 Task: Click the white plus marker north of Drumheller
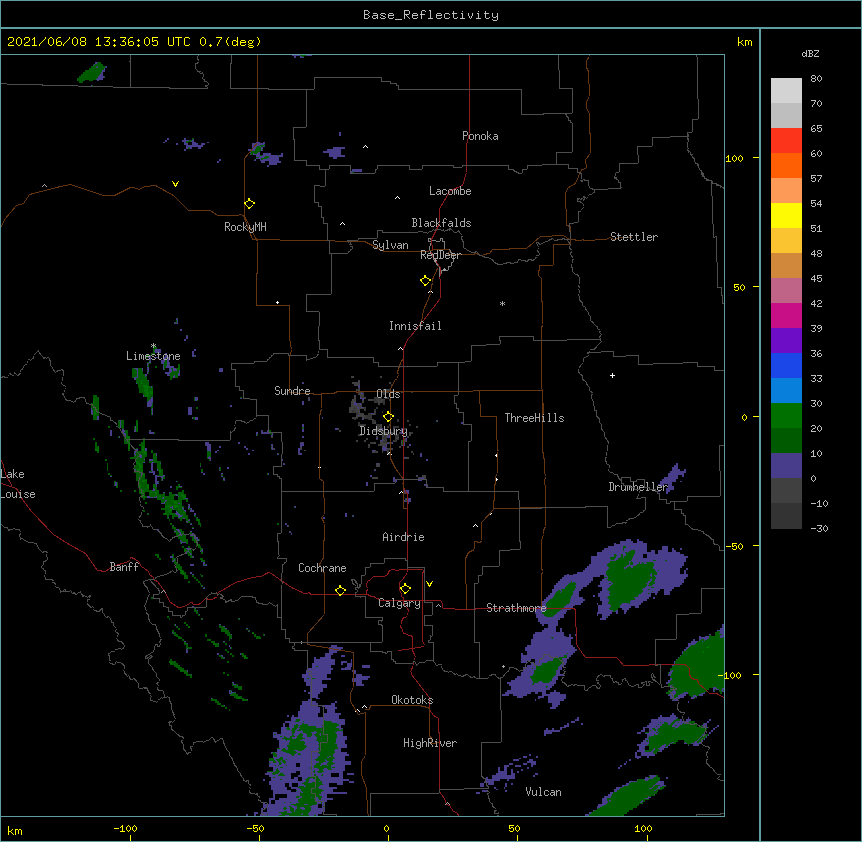coord(612,375)
